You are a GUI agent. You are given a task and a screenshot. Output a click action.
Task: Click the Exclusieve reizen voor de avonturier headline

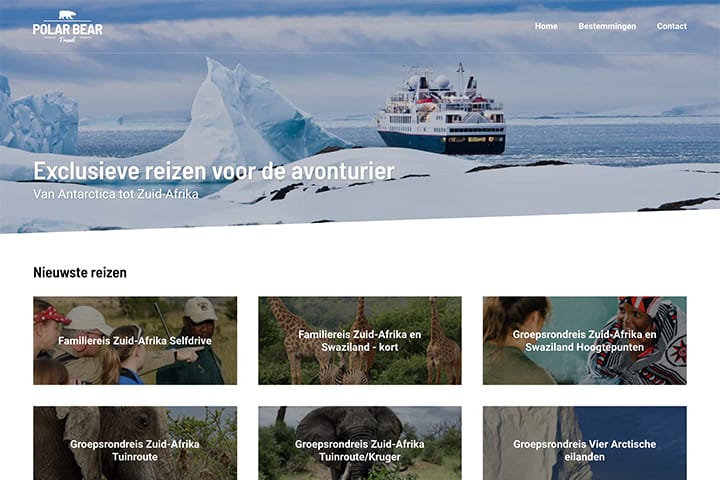click(214, 171)
